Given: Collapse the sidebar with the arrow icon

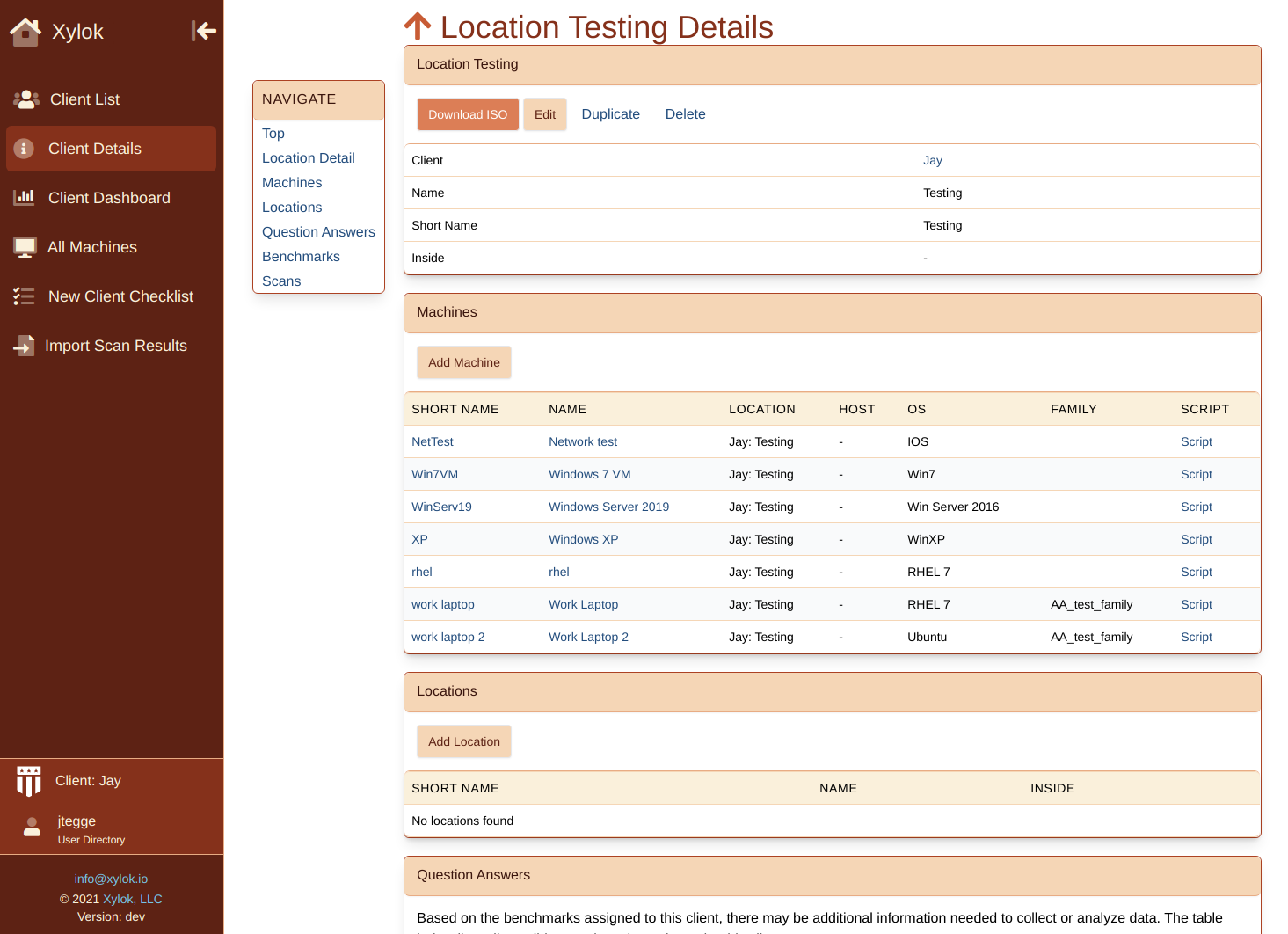Looking at the screenshot, I should 204,31.
